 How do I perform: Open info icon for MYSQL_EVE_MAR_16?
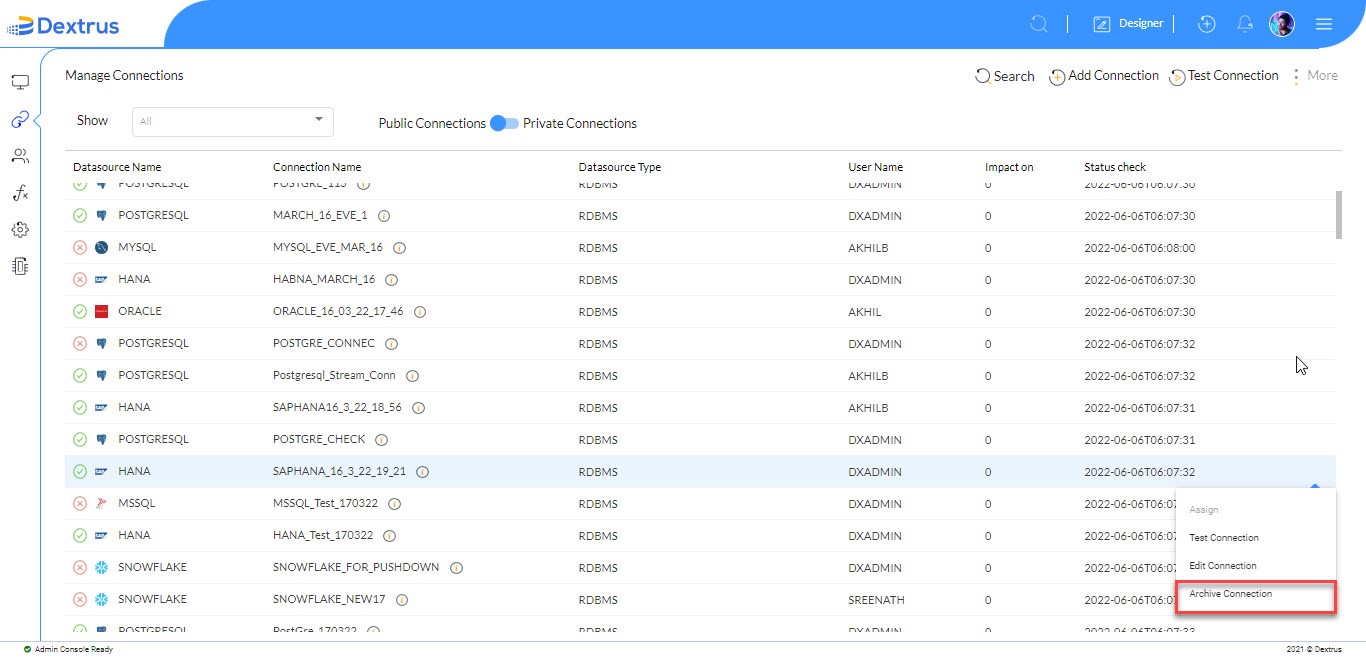[399, 248]
